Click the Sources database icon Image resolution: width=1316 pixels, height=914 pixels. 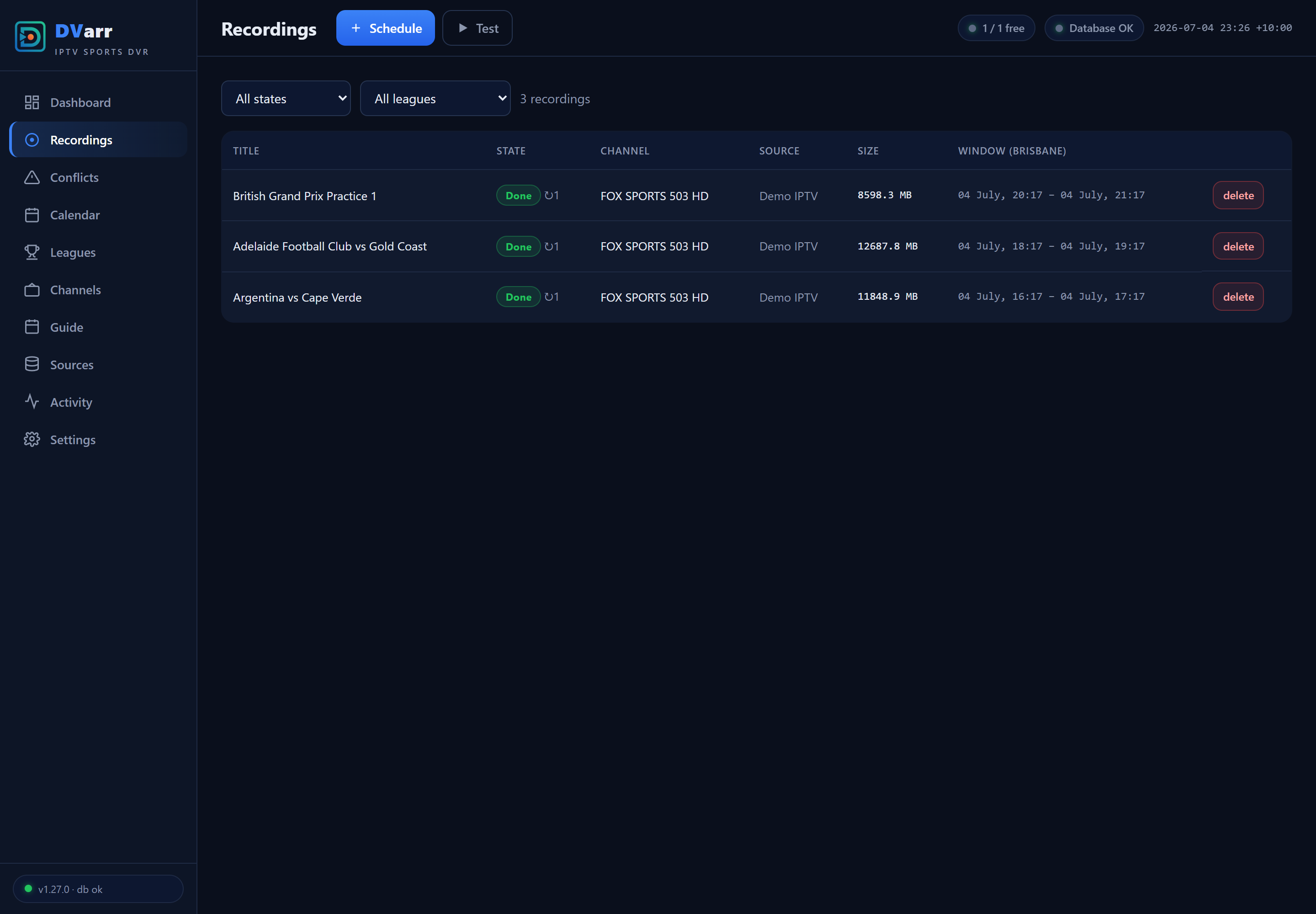pos(32,364)
